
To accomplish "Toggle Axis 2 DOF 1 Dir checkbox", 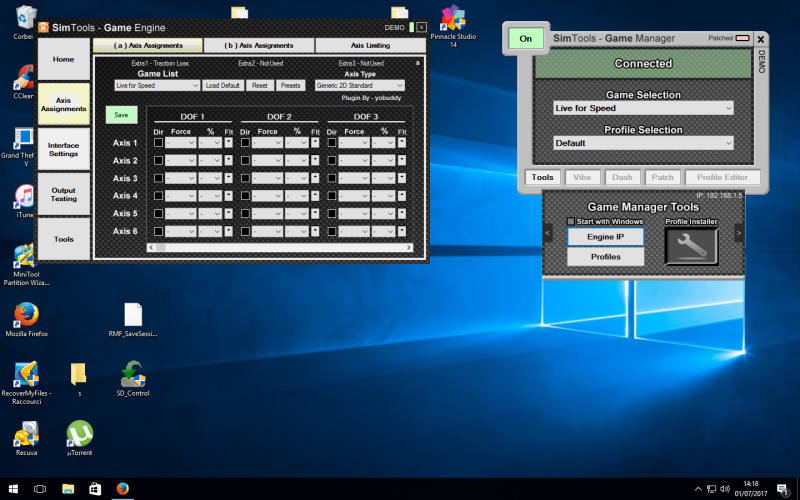I will [x=158, y=160].
